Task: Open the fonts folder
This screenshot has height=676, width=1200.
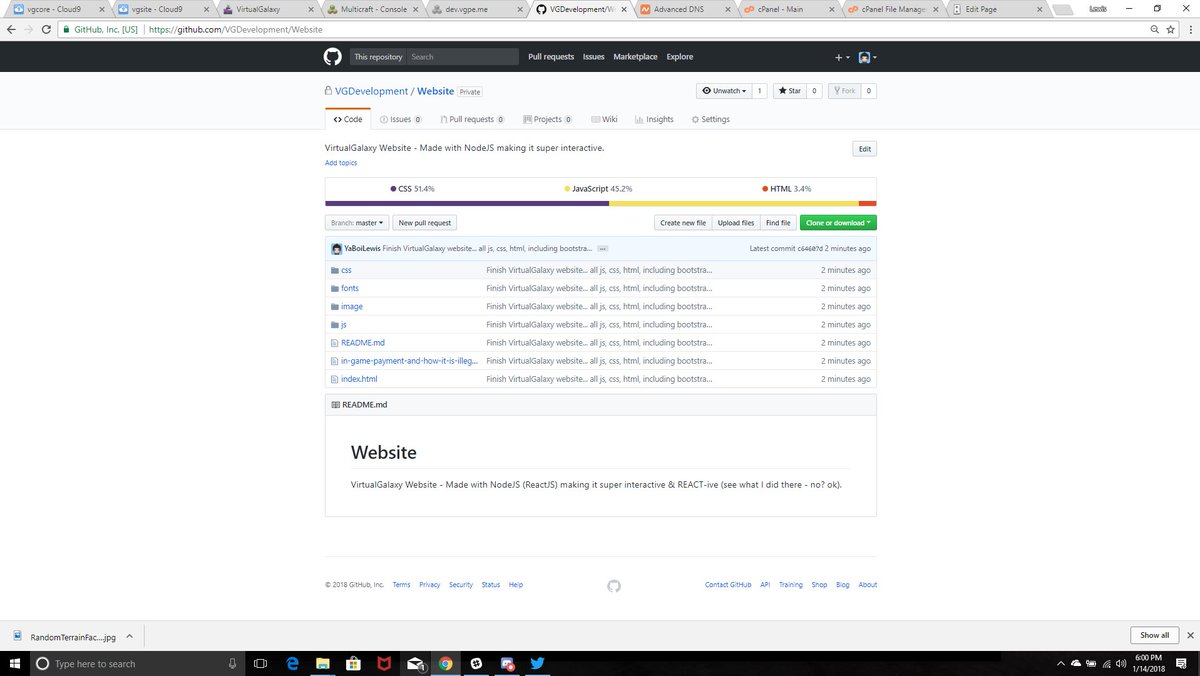Action: 350,288
